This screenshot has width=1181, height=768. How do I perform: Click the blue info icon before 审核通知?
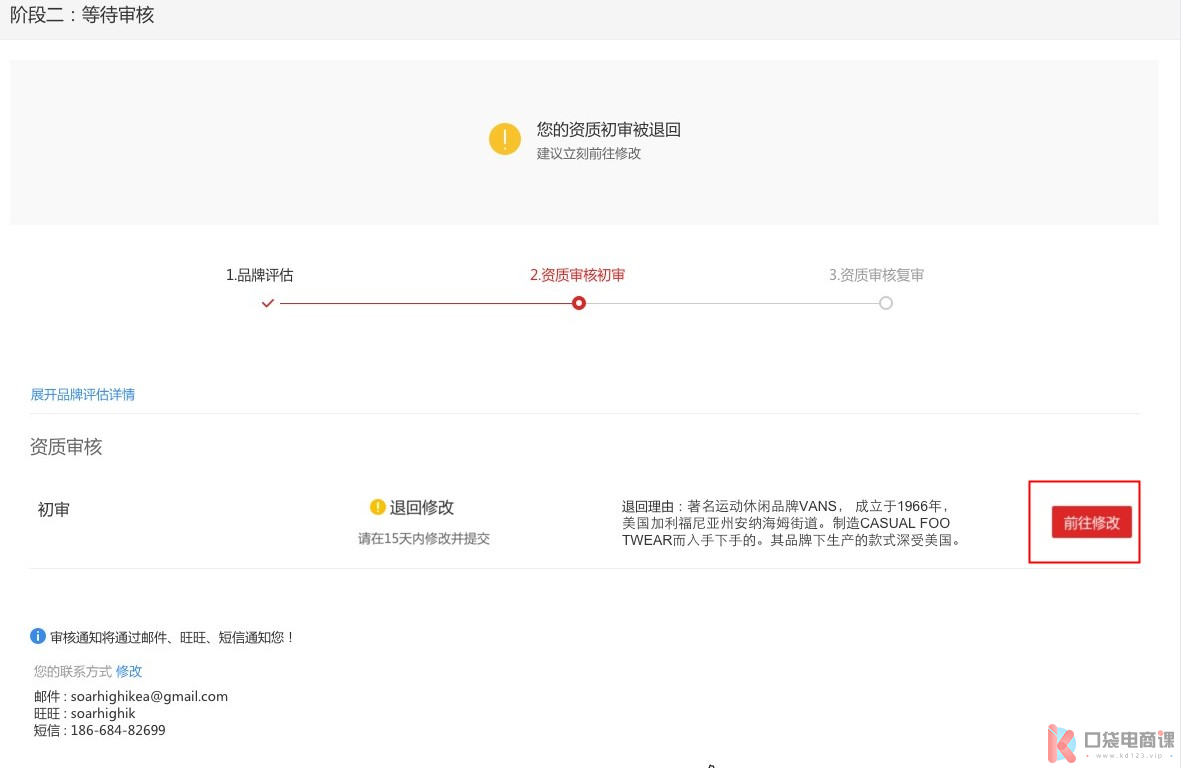coord(38,636)
